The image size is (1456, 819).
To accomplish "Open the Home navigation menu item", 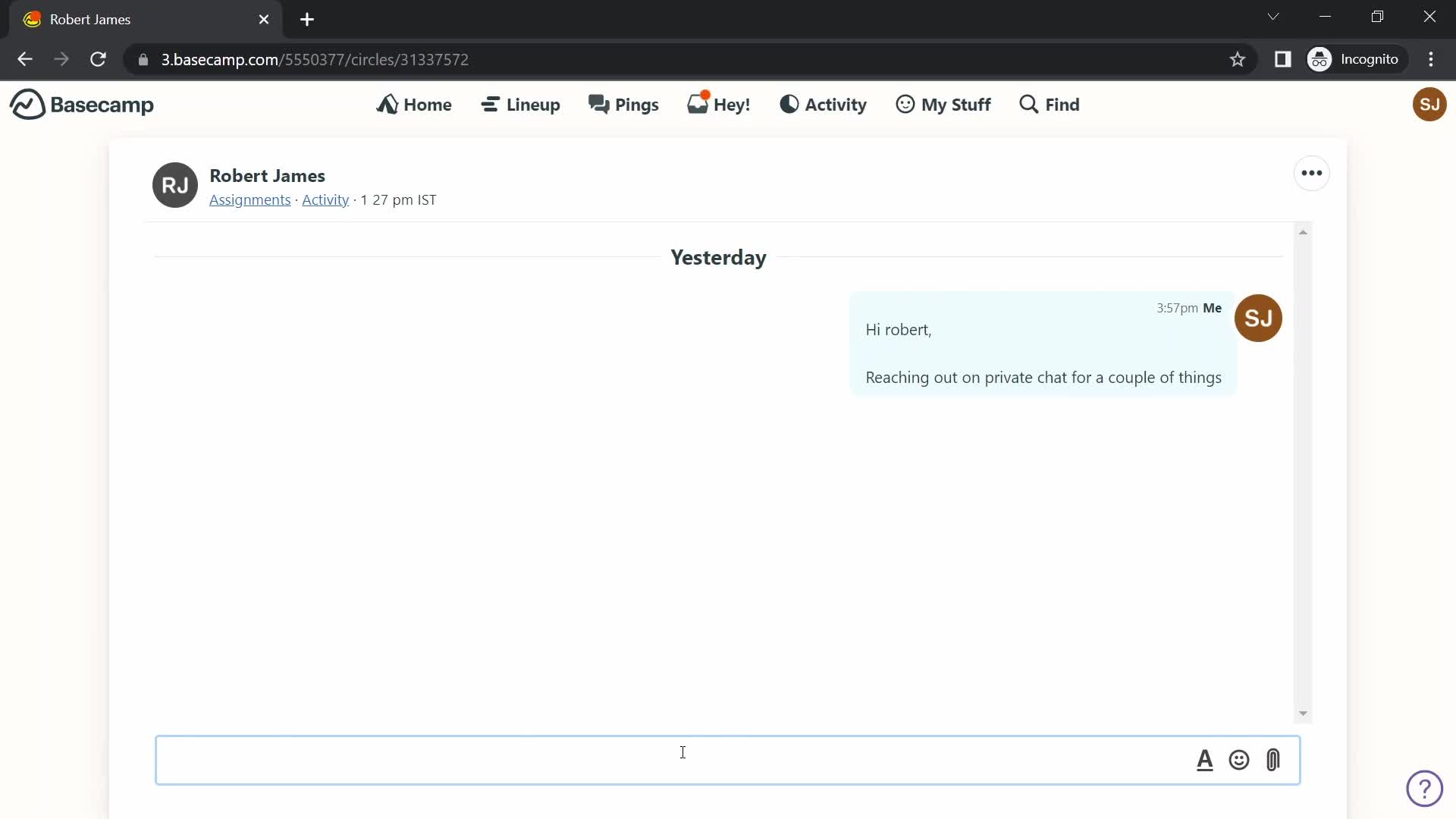I will (414, 104).
